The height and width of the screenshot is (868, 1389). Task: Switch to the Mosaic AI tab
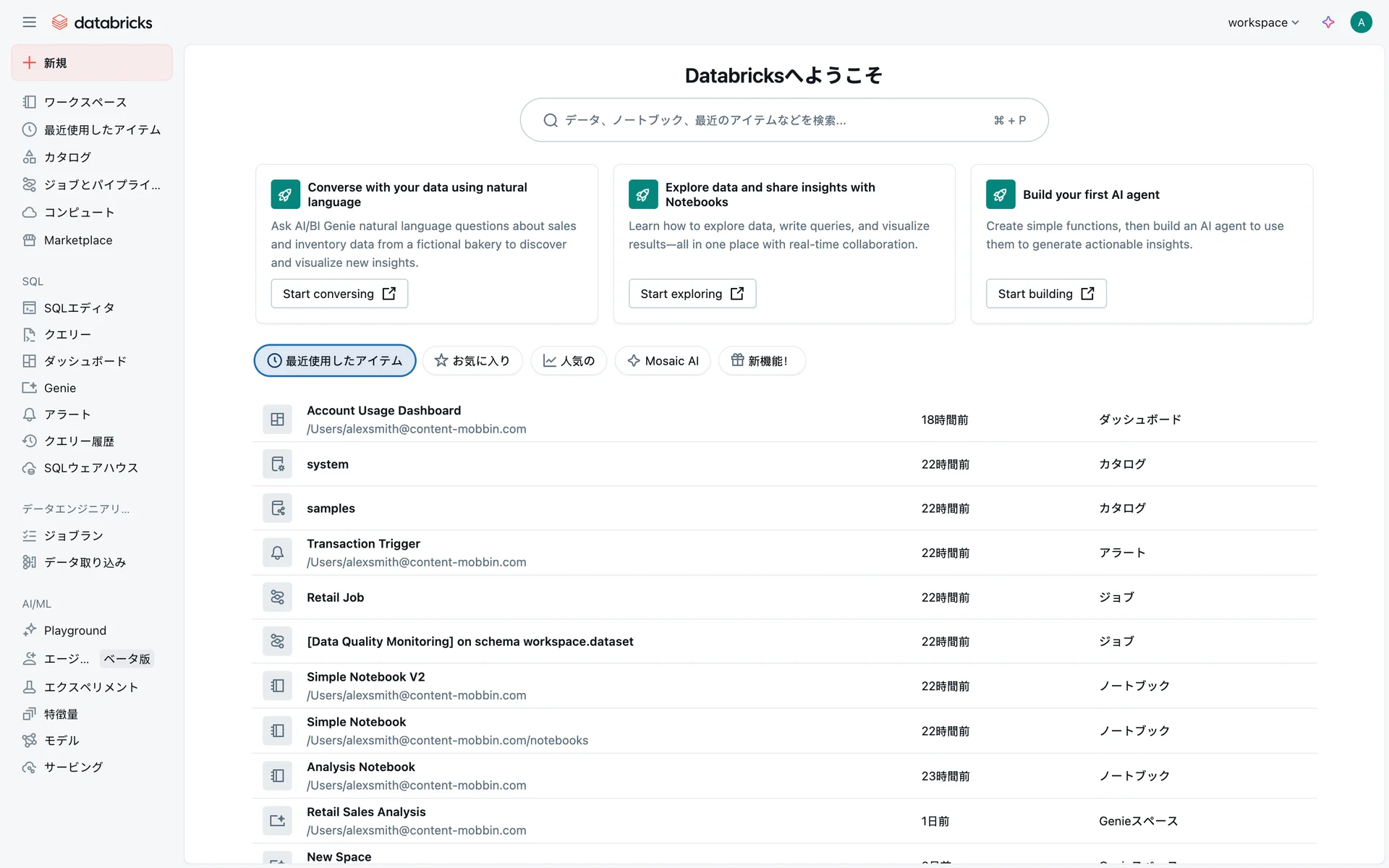[663, 361]
